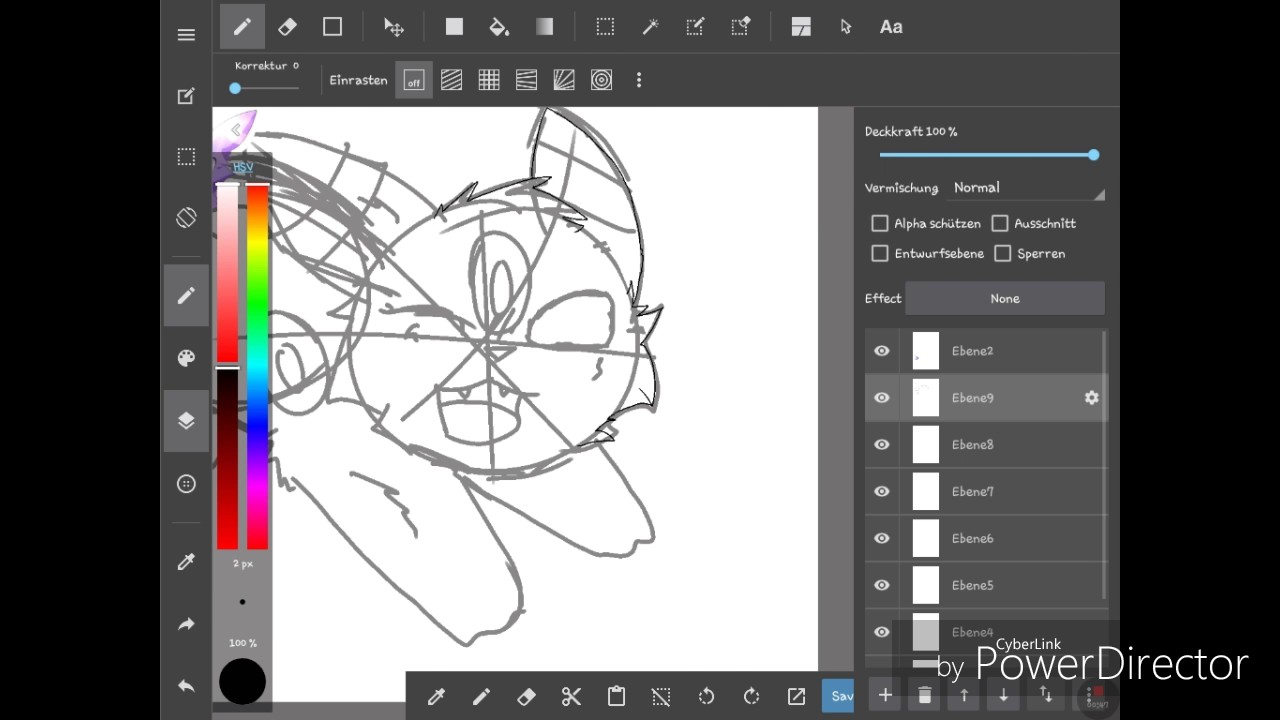Enable perspective snap guide
Viewport: 1280px width, 720px height.
(x=526, y=80)
